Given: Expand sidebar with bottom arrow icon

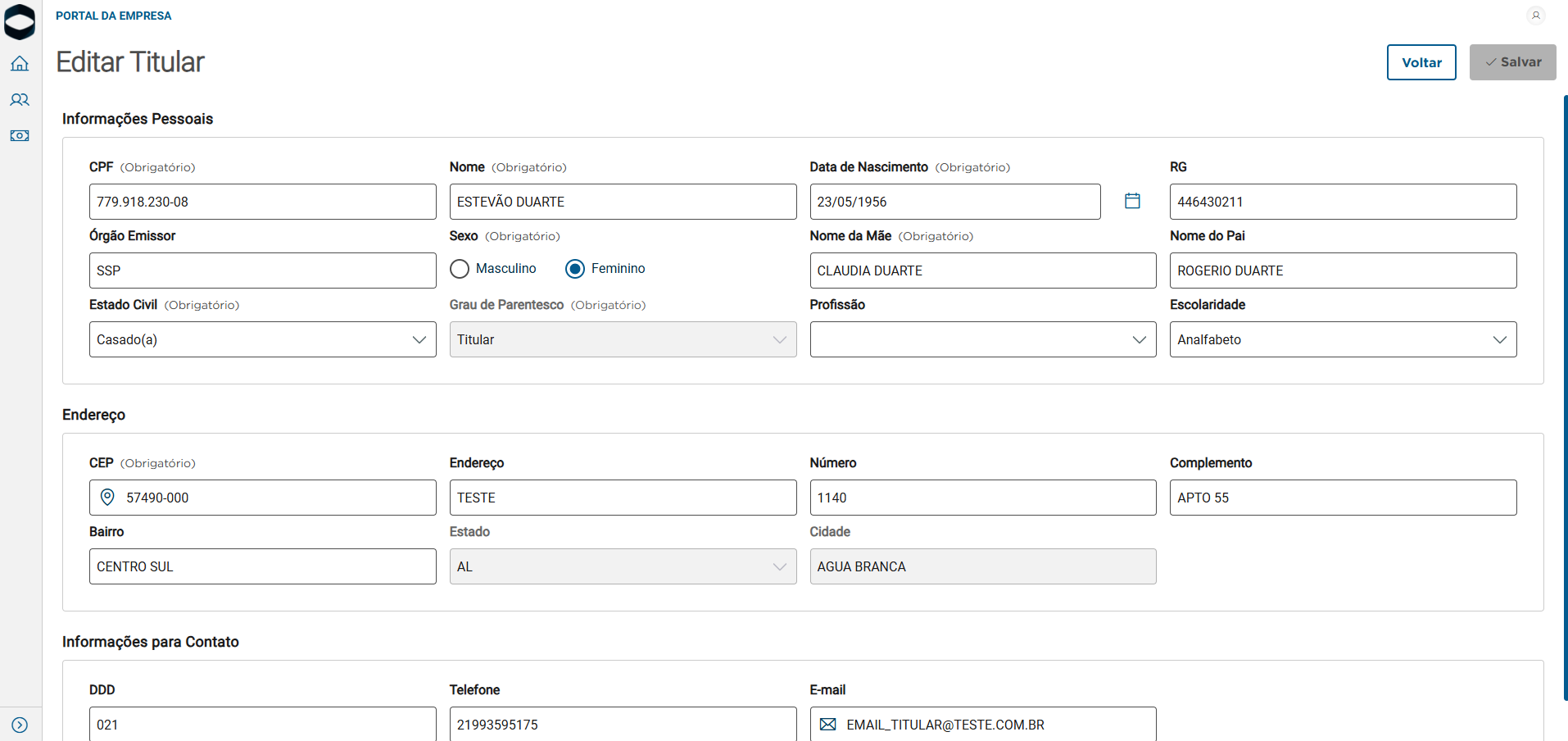Looking at the screenshot, I should pos(20,725).
